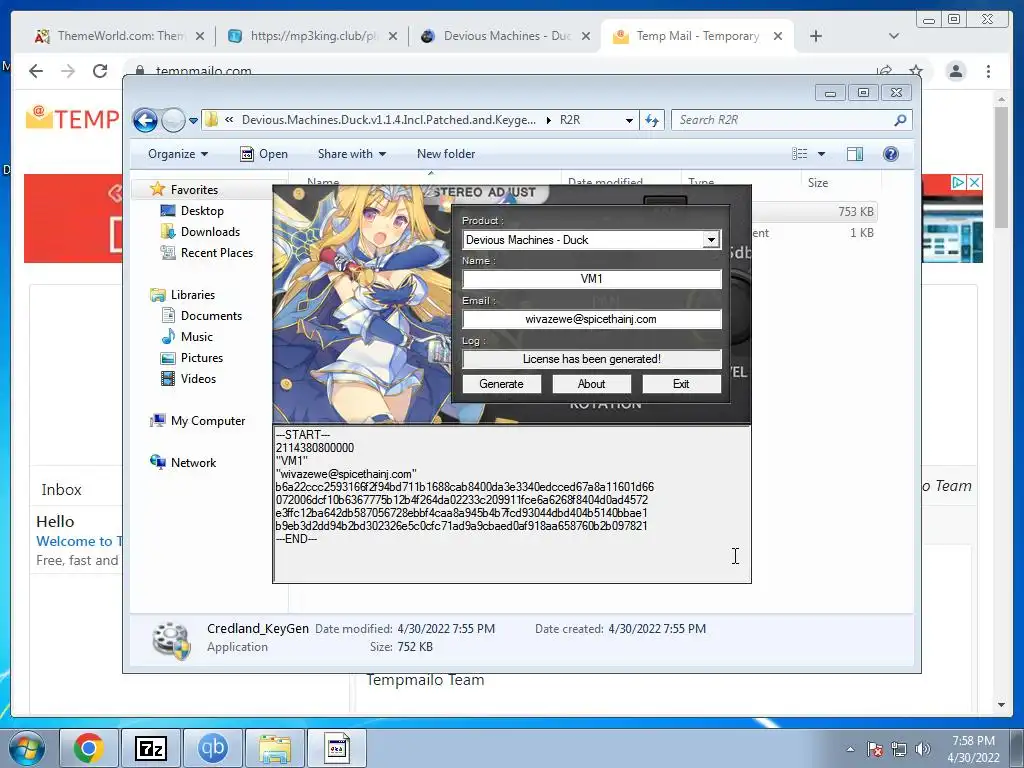1024x768 pixels.
Task: Close the Temp Mail Chrome tab
Action: coord(778,37)
